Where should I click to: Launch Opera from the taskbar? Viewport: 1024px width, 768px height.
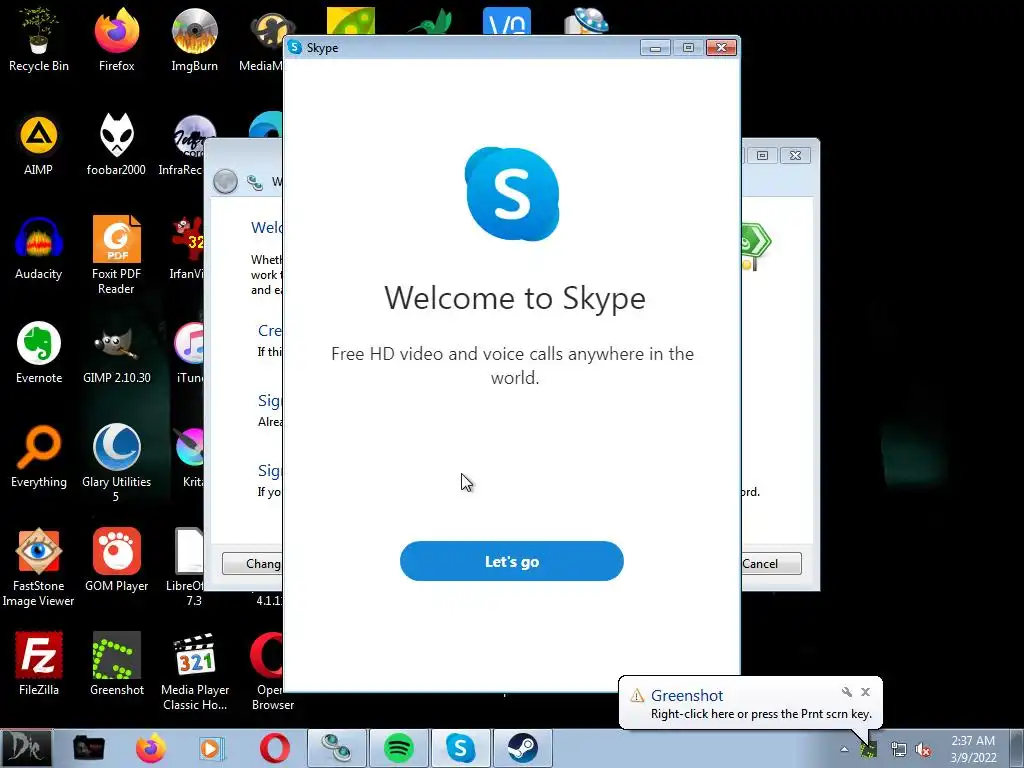[274, 748]
